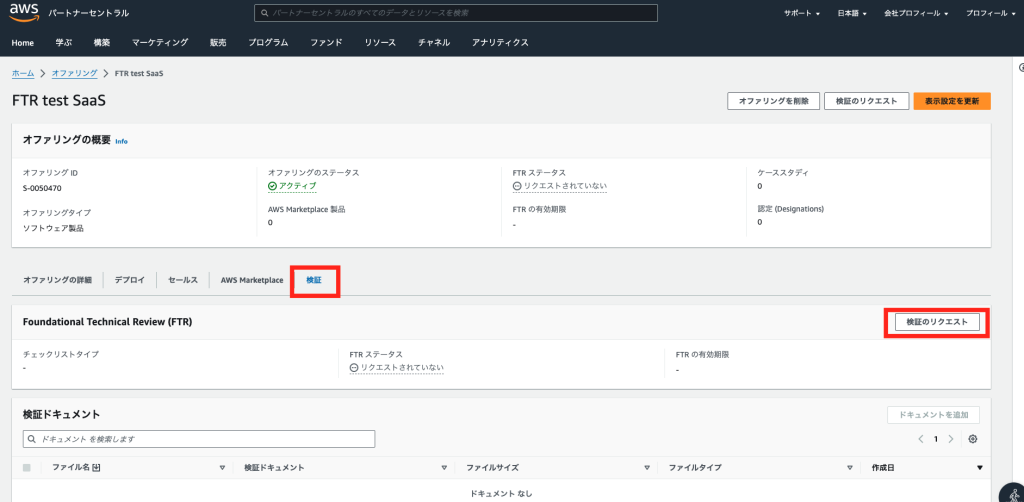Screen dimensions: 1024x502
Task: Click top 検証のリクエスト button
Action: click(x=867, y=101)
